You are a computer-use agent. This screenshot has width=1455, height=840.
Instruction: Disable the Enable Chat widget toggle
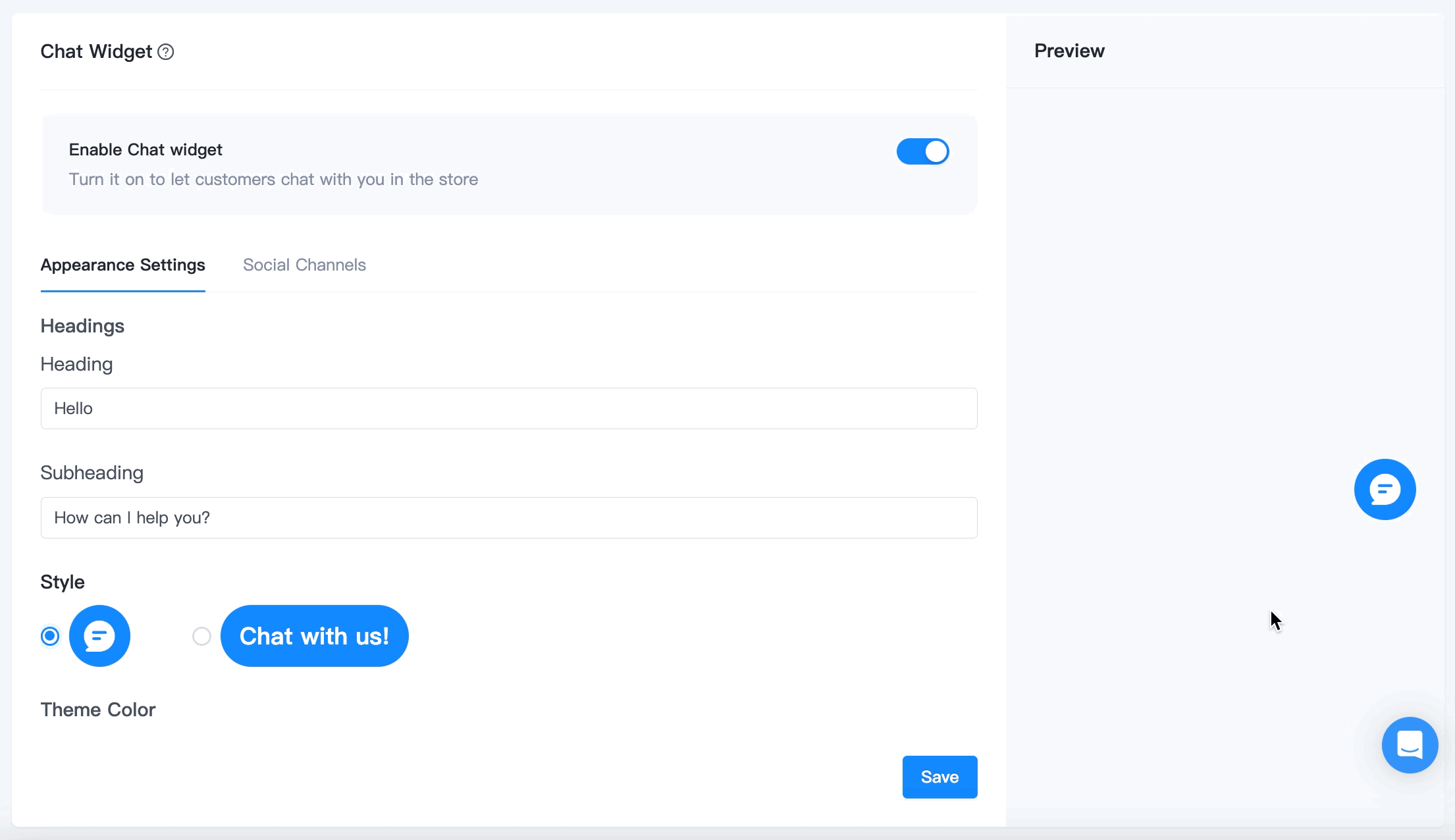tap(922, 151)
